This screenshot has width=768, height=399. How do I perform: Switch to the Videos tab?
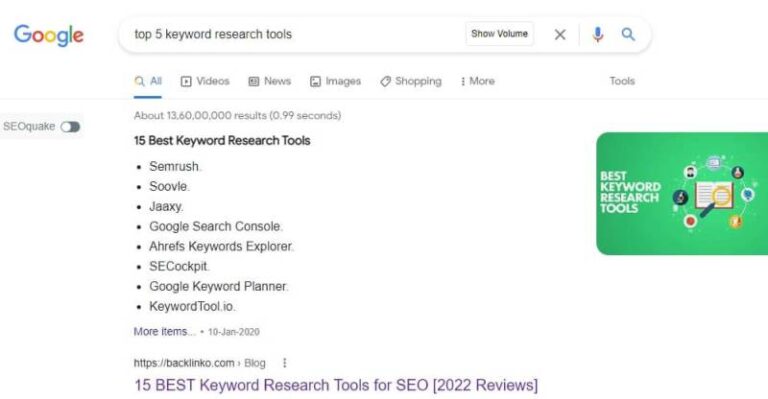[x=205, y=81]
